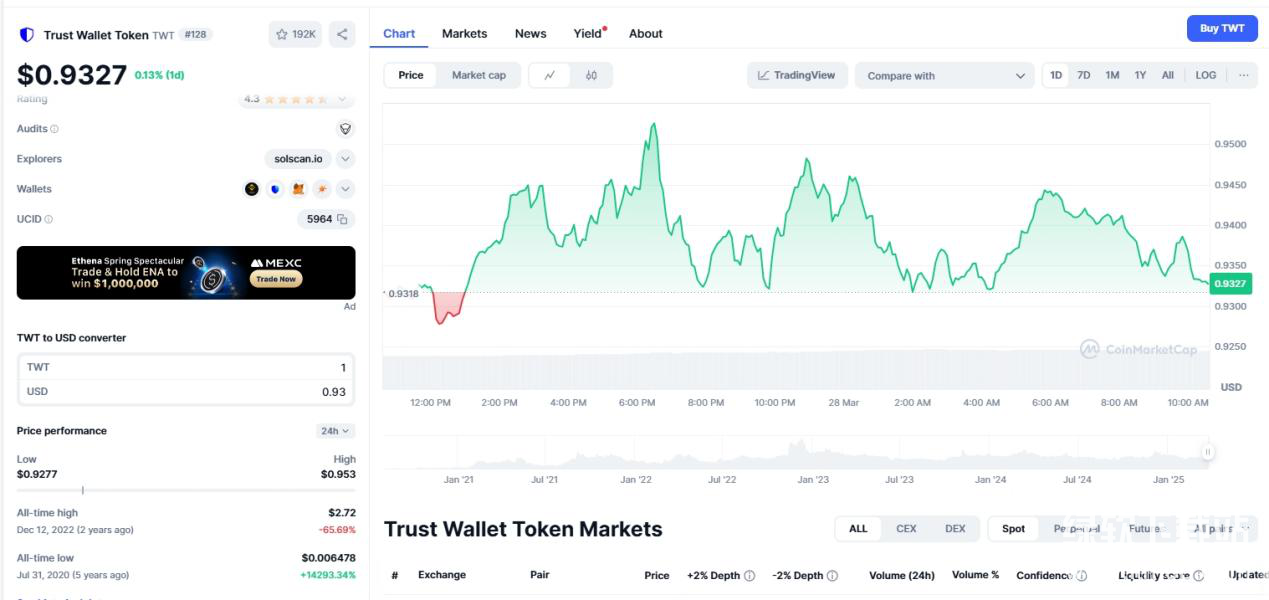Screen dimensions: 1269x600
Task: Open the Compare with dropdown
Action: [x=944, y=76]
